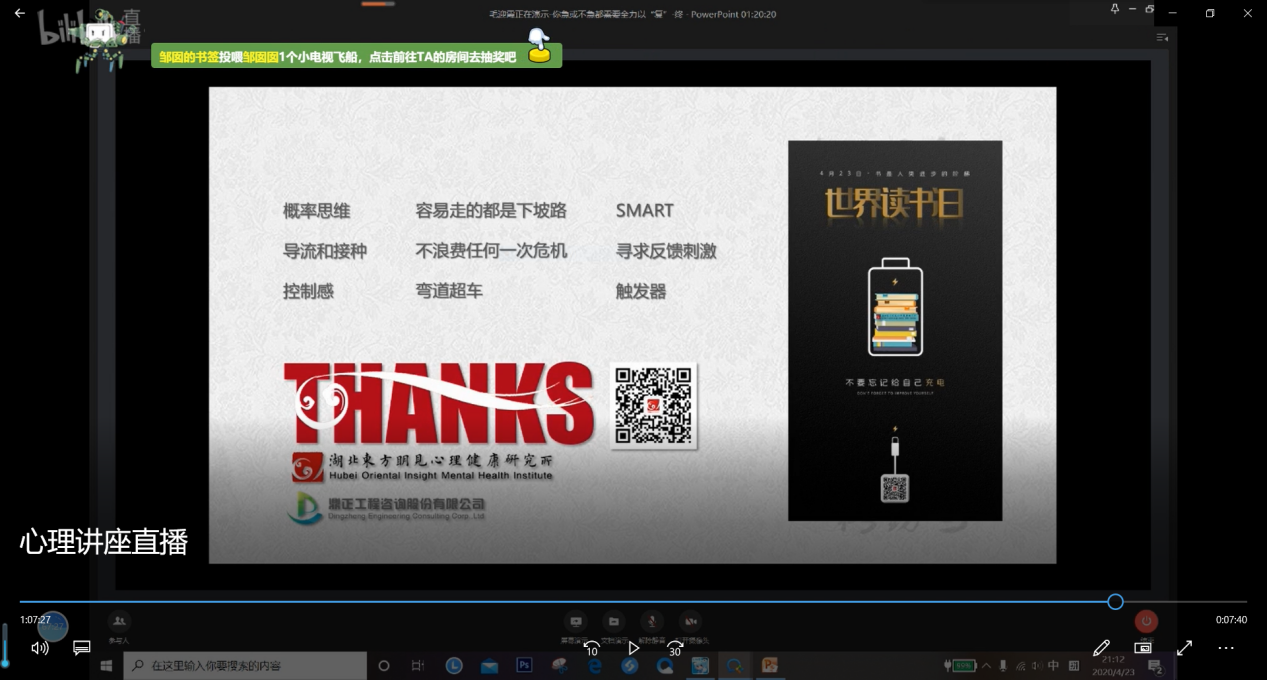Screen dimensions: 1267x680
Task: Click the camera video icon in meeting bar
Action: click(690, 622)
